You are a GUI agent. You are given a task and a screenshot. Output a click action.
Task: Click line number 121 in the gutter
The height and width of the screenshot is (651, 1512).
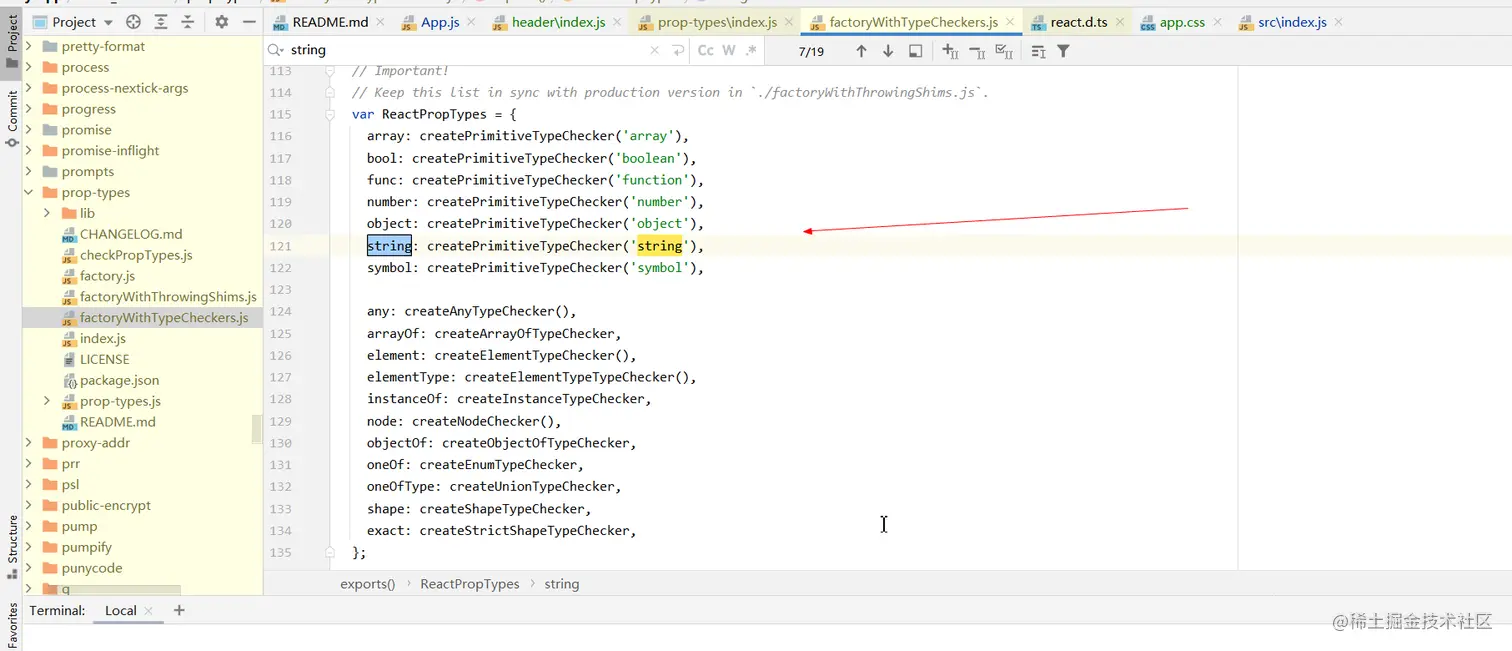pyautogui.click(x=280, y=246)
